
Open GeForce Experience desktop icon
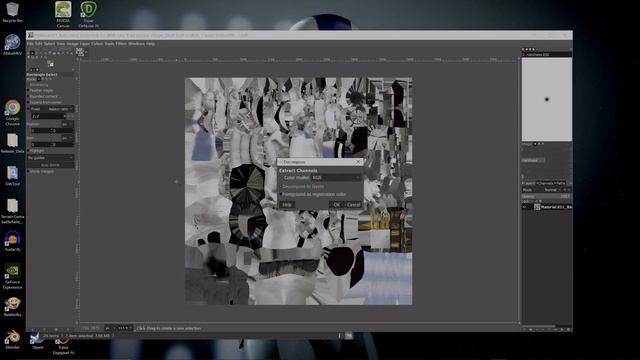pos(12,276)
